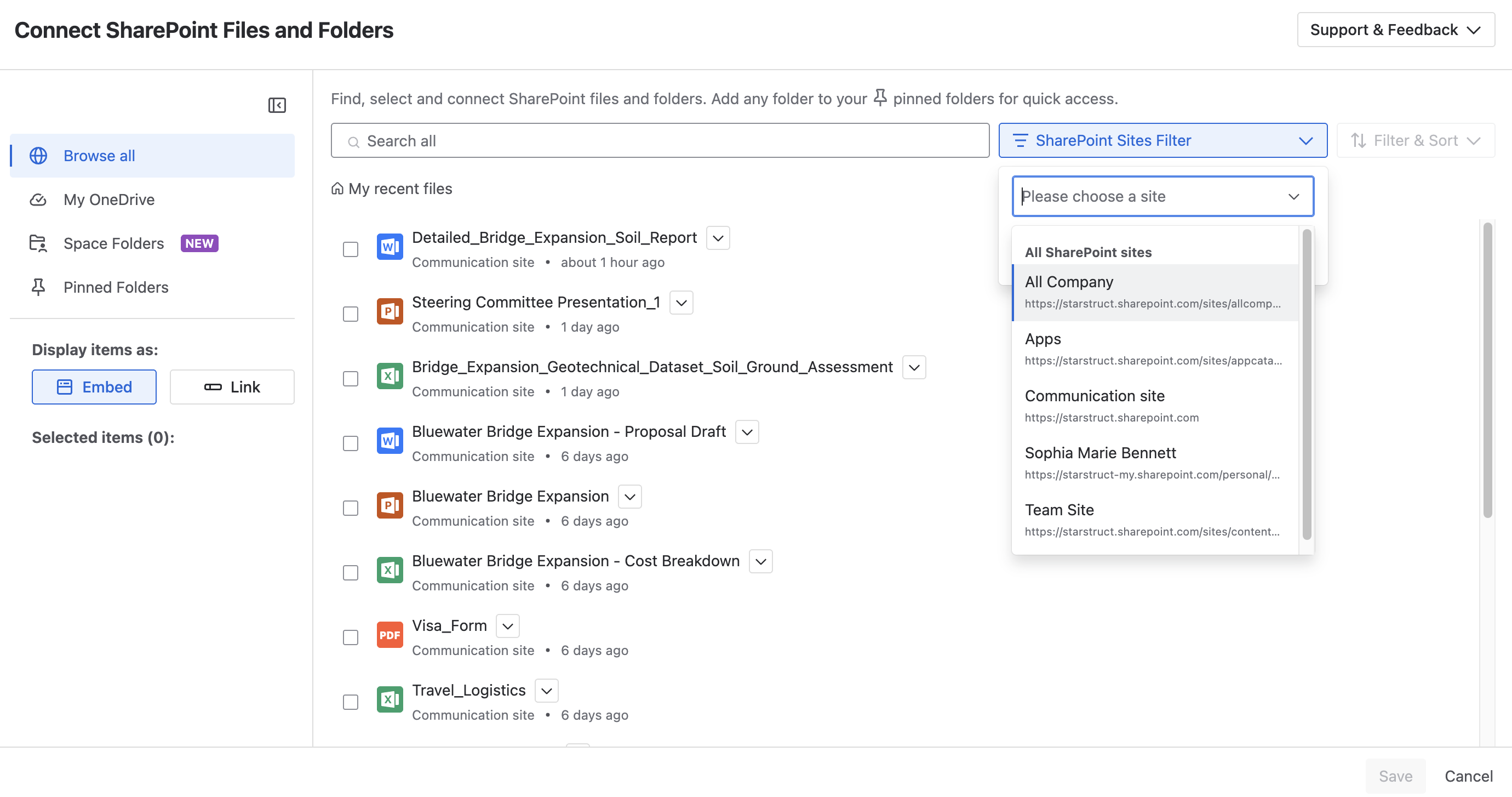Image resolution: width=1512 pixels, height=797 pixels.
Task: Click the Browse all globe icon
Action: (39, 156)
